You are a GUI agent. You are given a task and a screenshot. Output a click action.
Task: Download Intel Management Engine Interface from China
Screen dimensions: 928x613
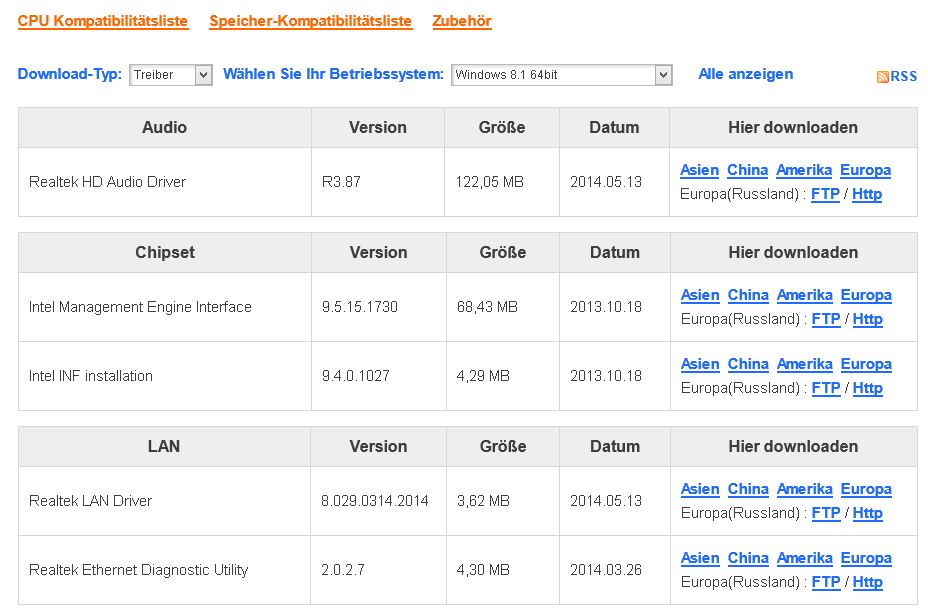(748, 295)
